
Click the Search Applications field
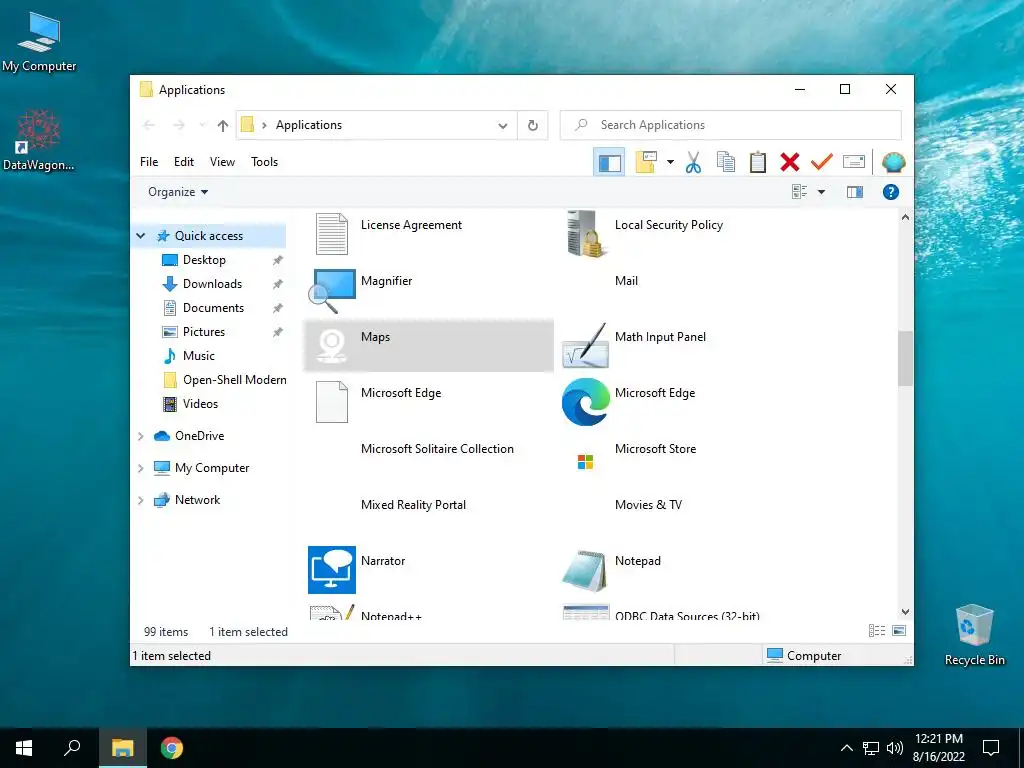731,125
